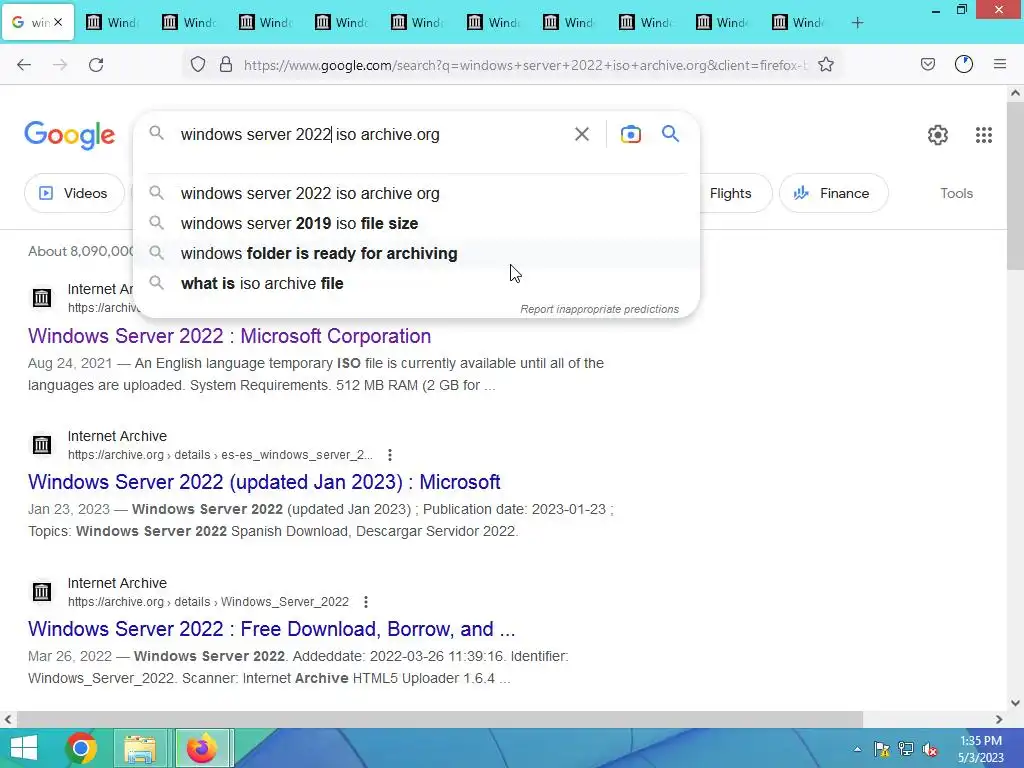Image resolution: width=1024 pixels, height=768 pixels.
Task: Click the site security padlock icon
Action: tap(226, 65)
